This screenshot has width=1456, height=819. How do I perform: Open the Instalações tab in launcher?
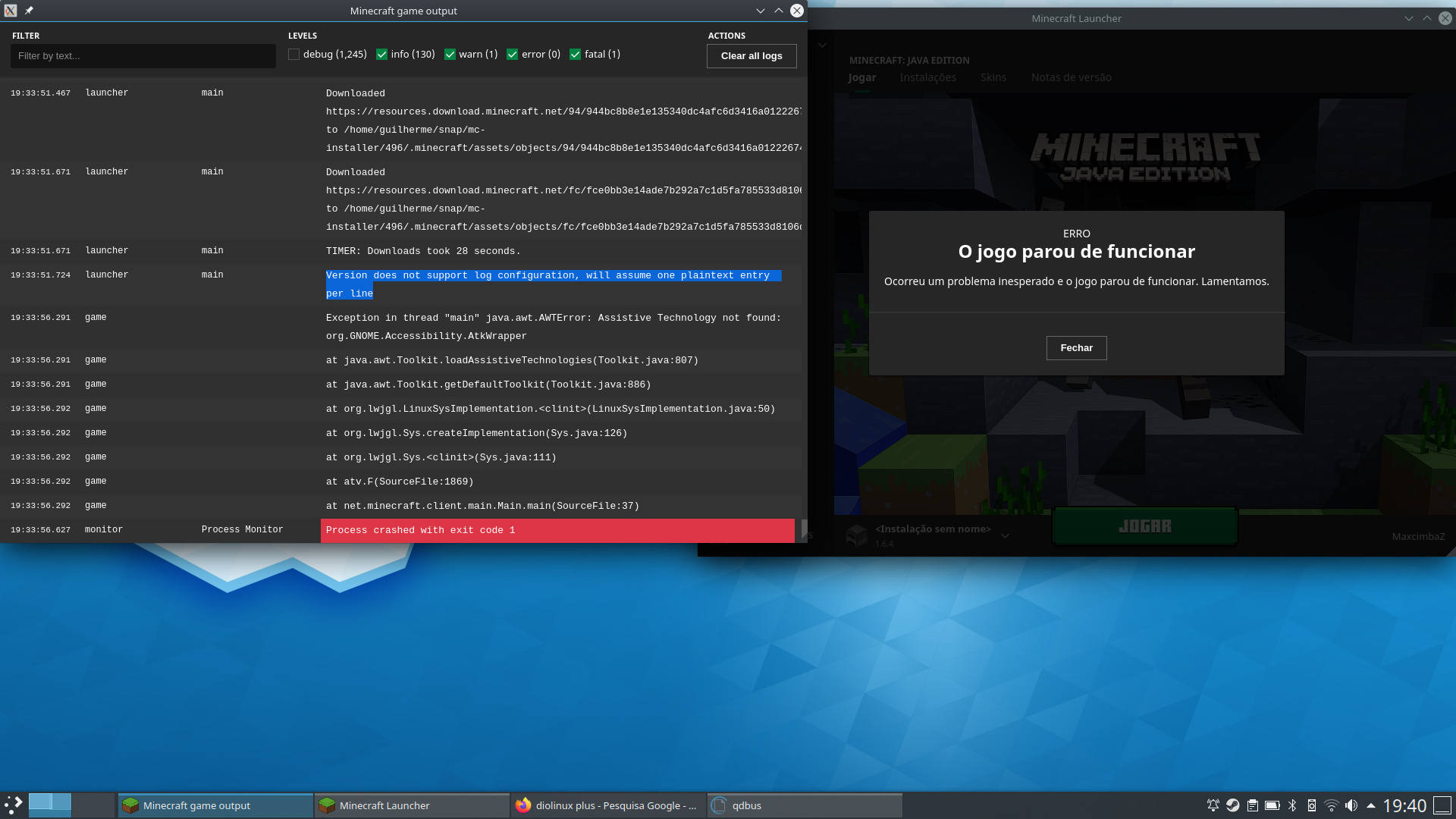click(928, 77)
